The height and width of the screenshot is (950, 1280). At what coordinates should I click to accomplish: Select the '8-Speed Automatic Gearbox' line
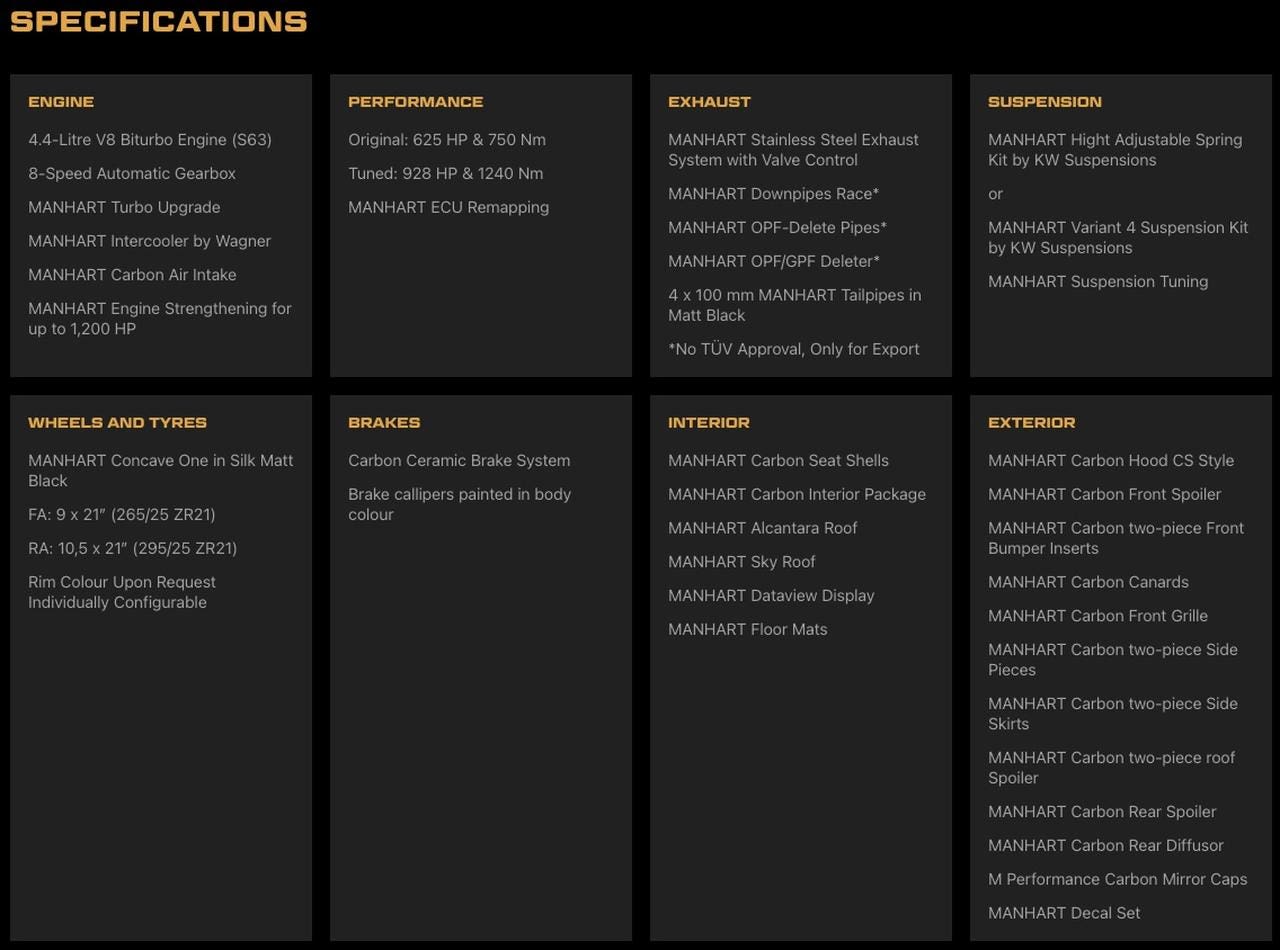tap(132, 174)
